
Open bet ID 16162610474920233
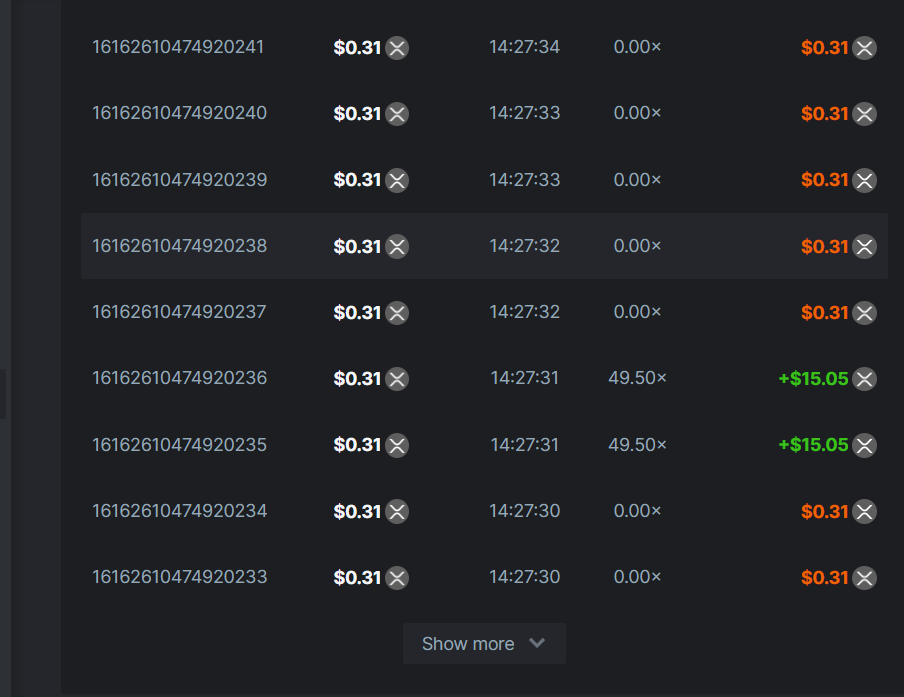point(179,577)
